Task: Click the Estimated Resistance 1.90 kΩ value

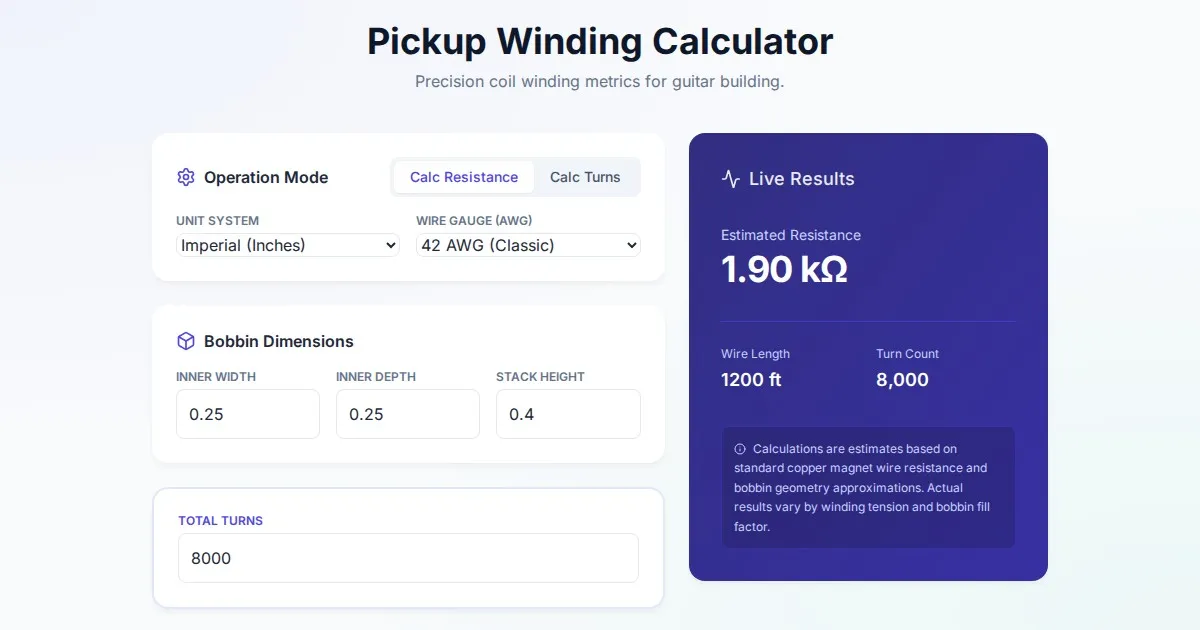Action: point(784,269)
